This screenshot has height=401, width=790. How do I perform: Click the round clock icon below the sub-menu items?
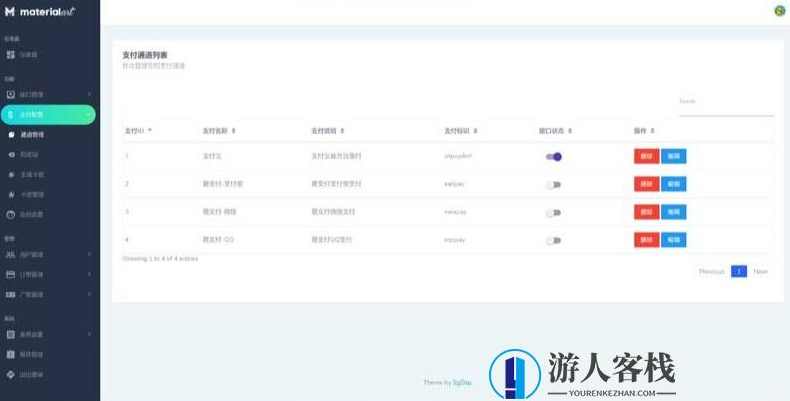coord(11,215)
